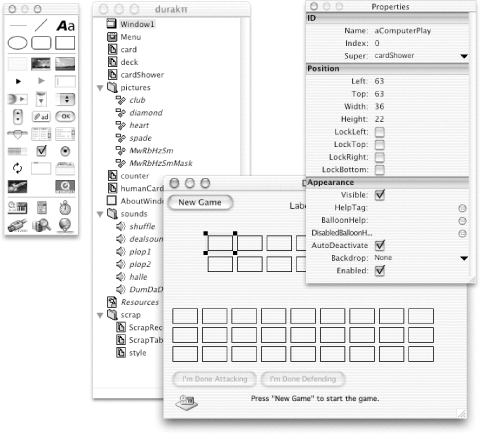Click the Height value 22

(379, 119)
